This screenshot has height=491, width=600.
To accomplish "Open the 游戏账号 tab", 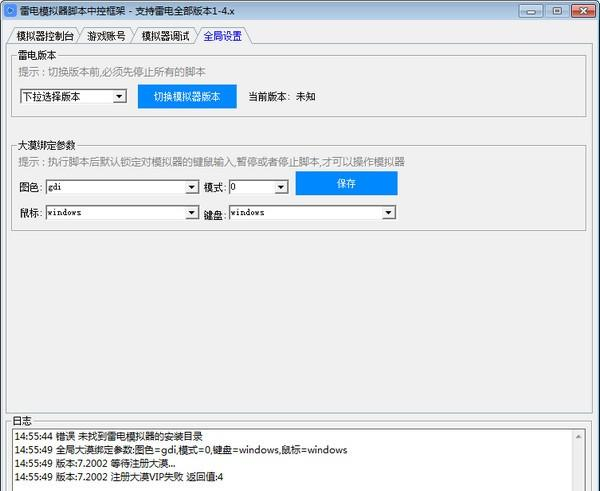I will coord(106,36).
